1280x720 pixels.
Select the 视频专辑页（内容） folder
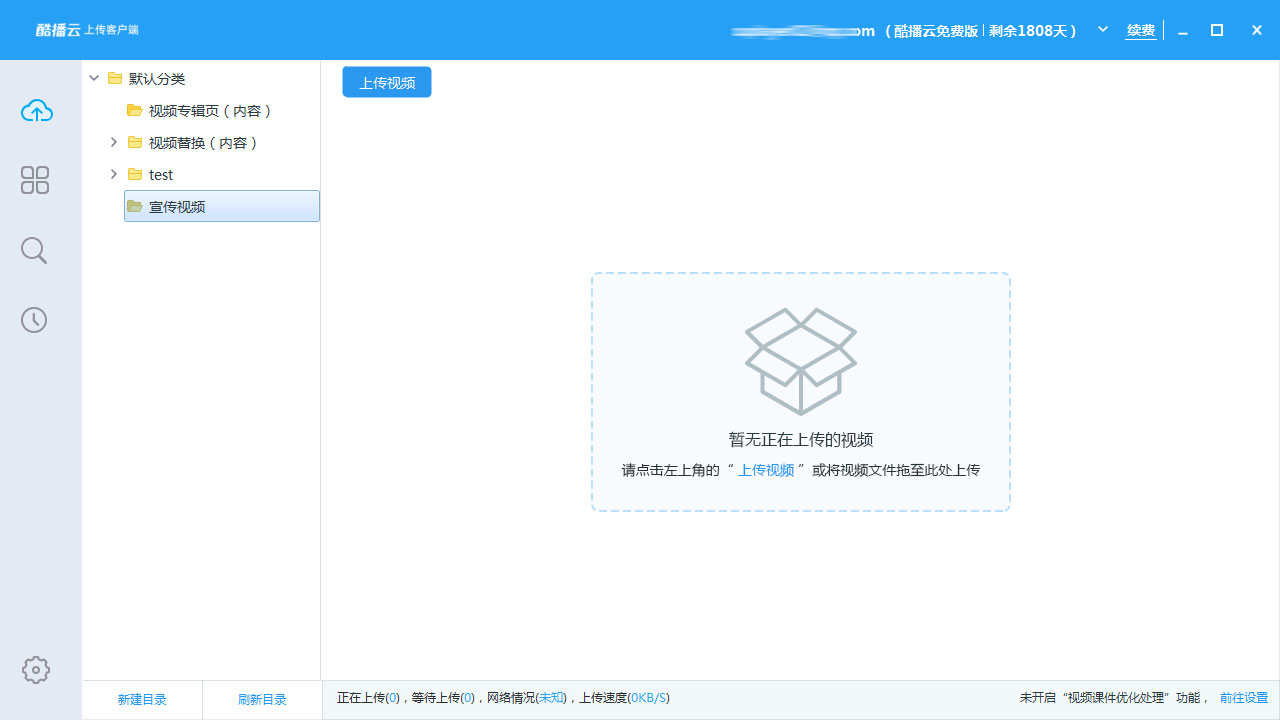[x=210, y=111]
